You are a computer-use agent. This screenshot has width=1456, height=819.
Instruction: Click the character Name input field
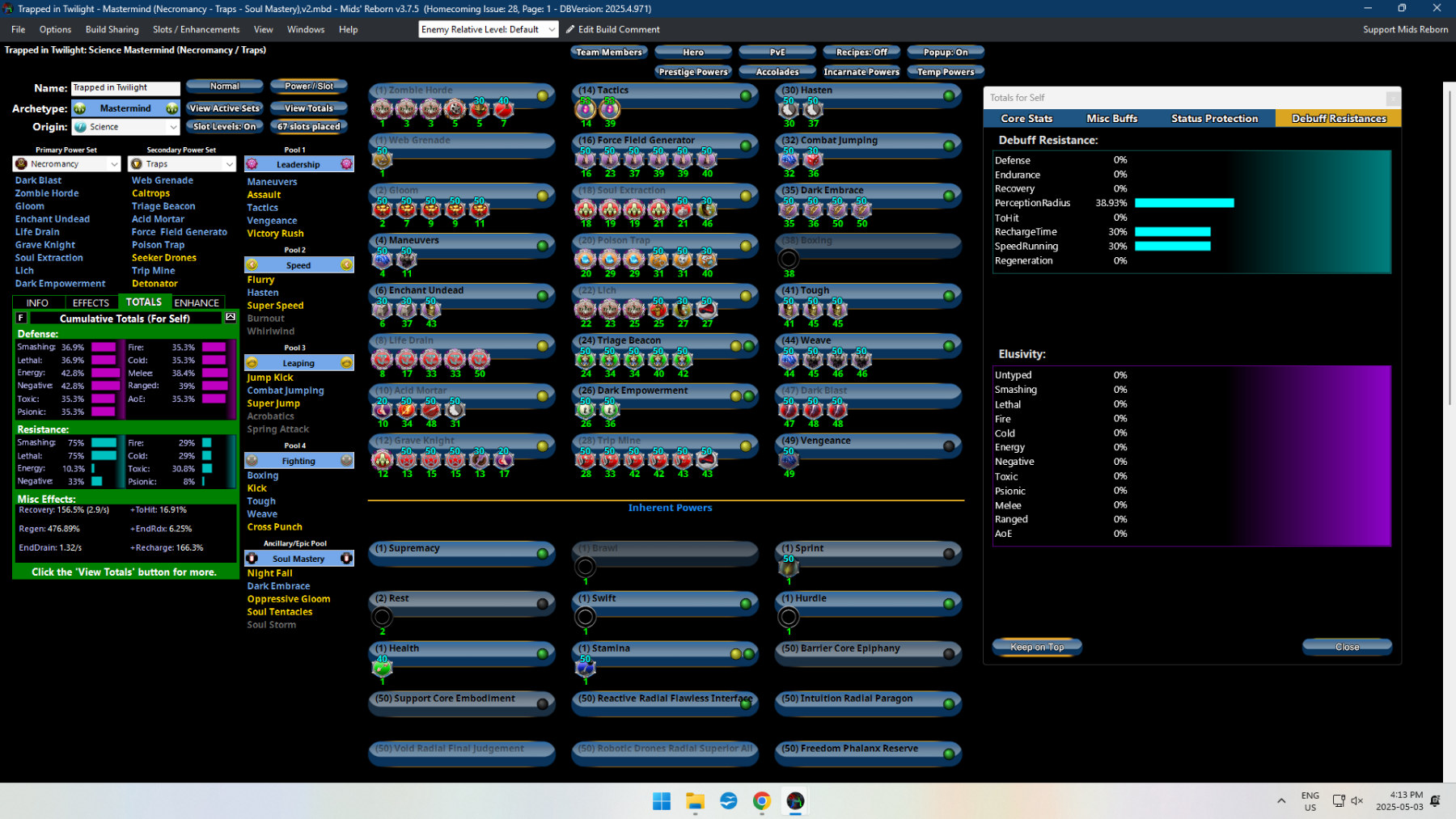coord(125,88)
